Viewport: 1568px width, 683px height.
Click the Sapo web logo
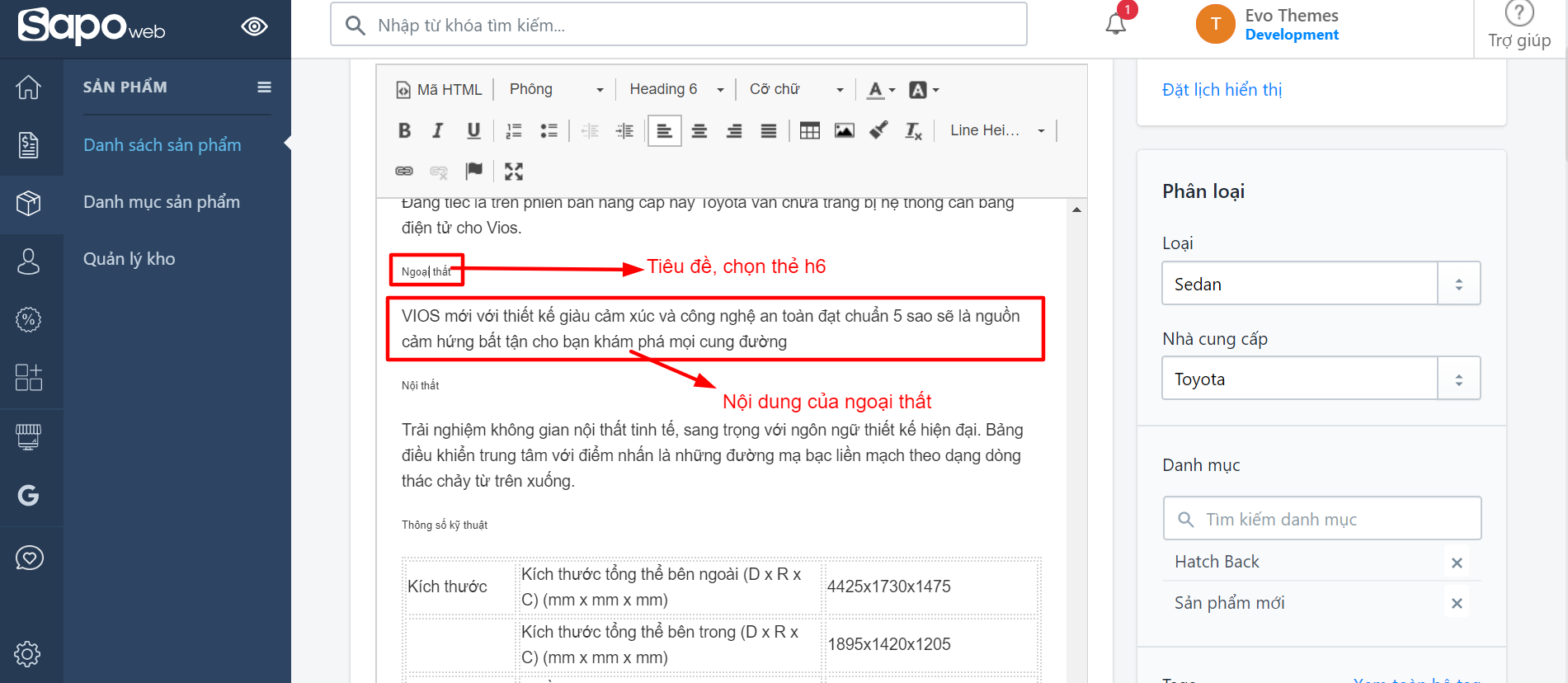coord(92,26)
